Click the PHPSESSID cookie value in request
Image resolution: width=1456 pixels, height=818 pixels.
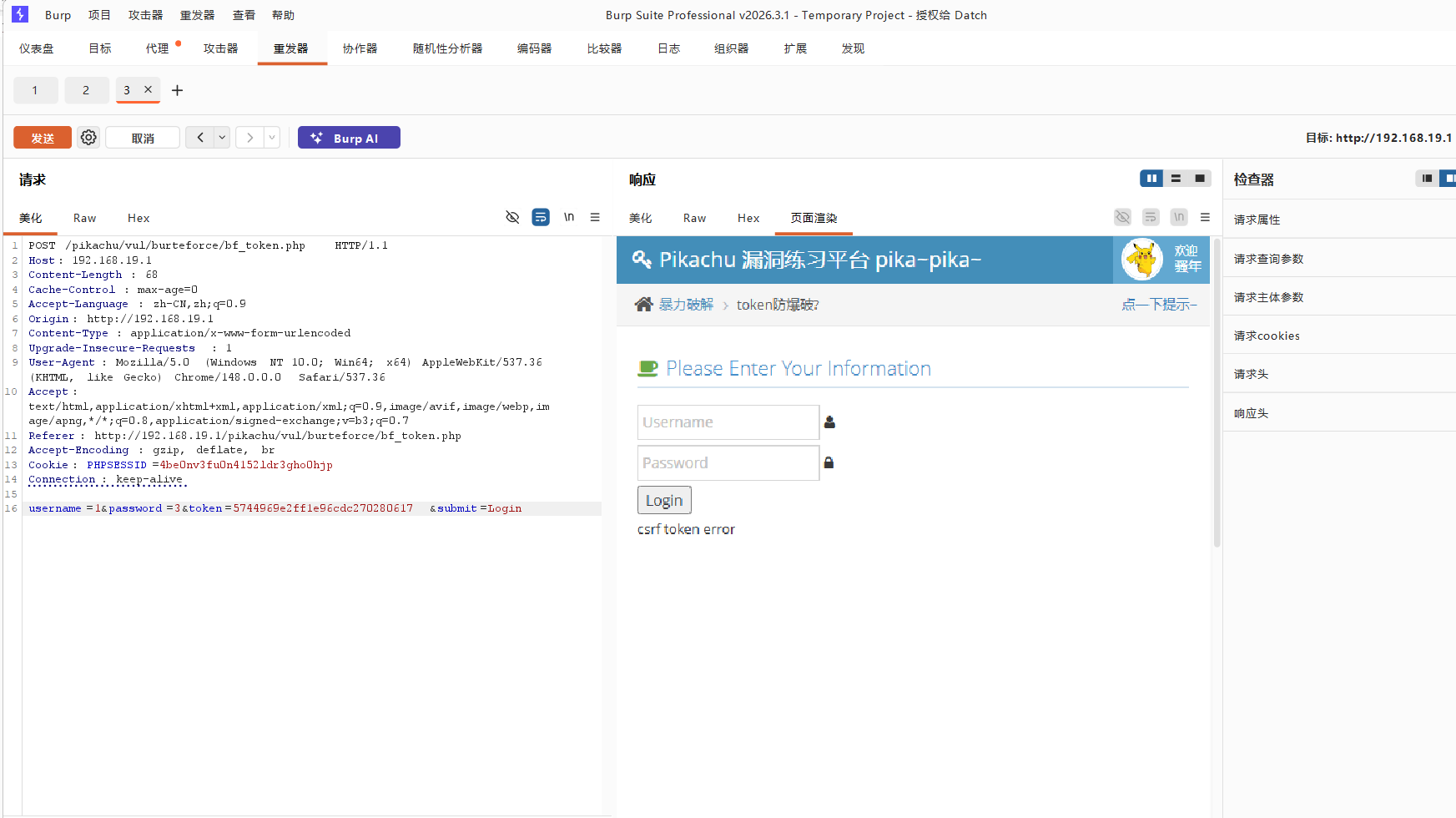246,465
